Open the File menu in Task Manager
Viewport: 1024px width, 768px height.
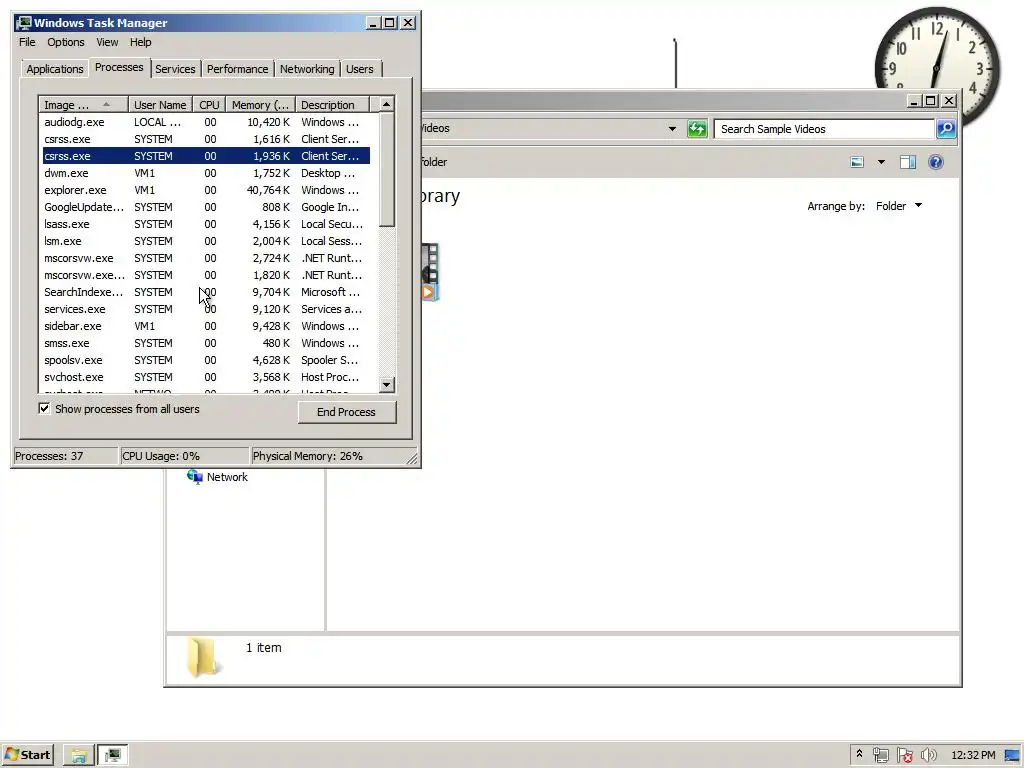27,42
